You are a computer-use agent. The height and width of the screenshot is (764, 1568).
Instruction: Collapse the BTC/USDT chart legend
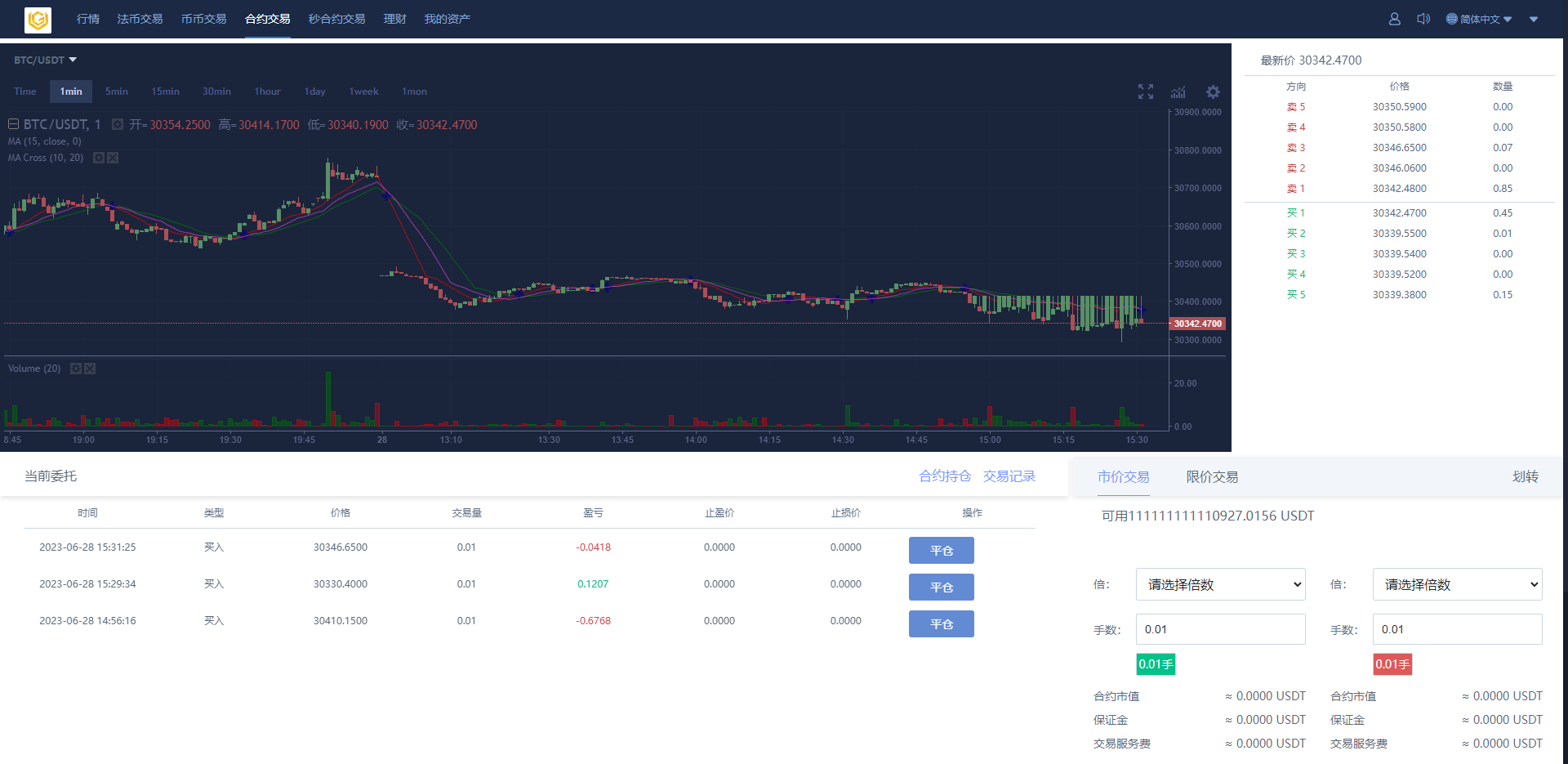click(13, 124)
